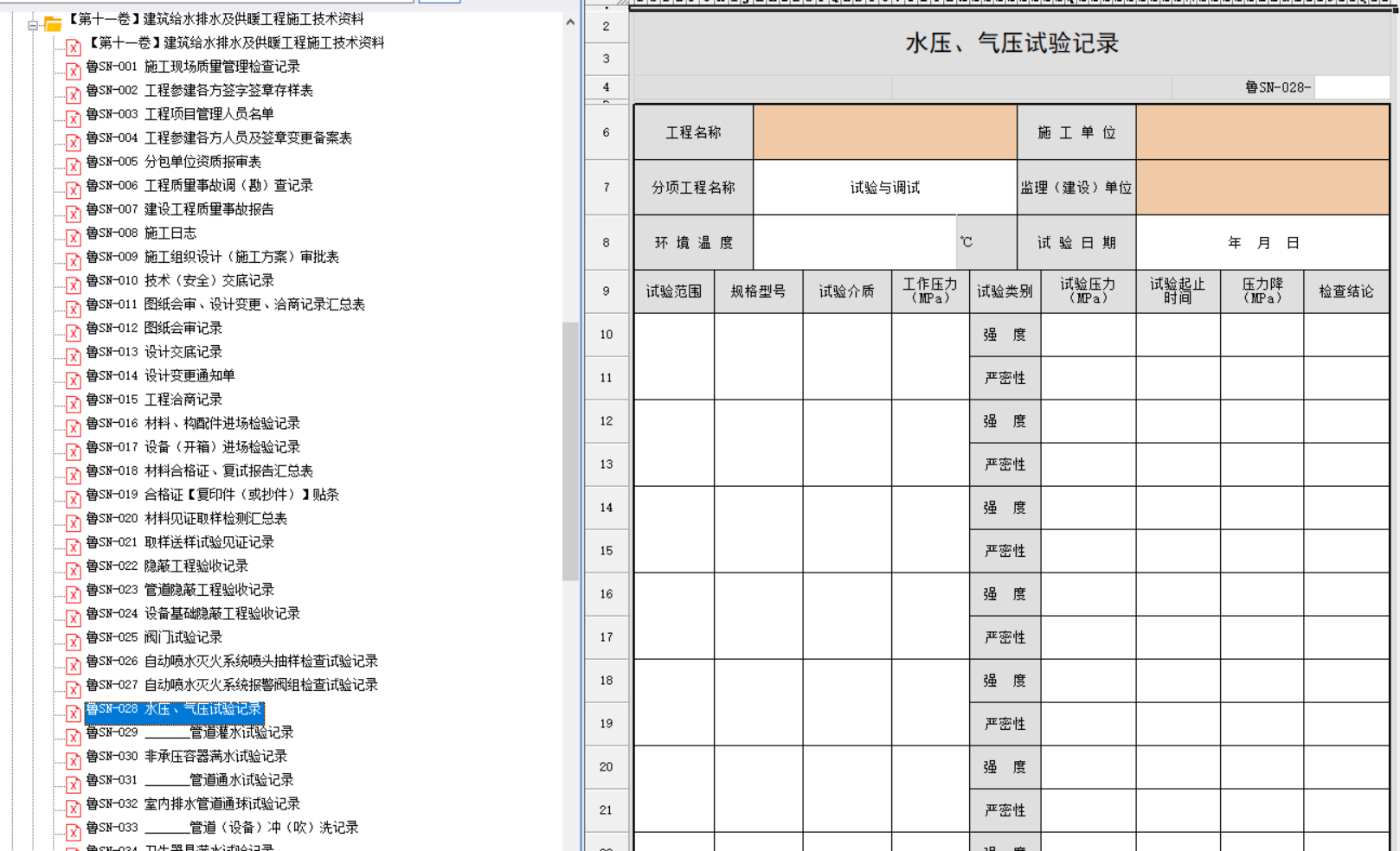Screen dimensions: 1400x851
Task: Collapse the 第十一卷 root tree node
Action: [33, 25]
